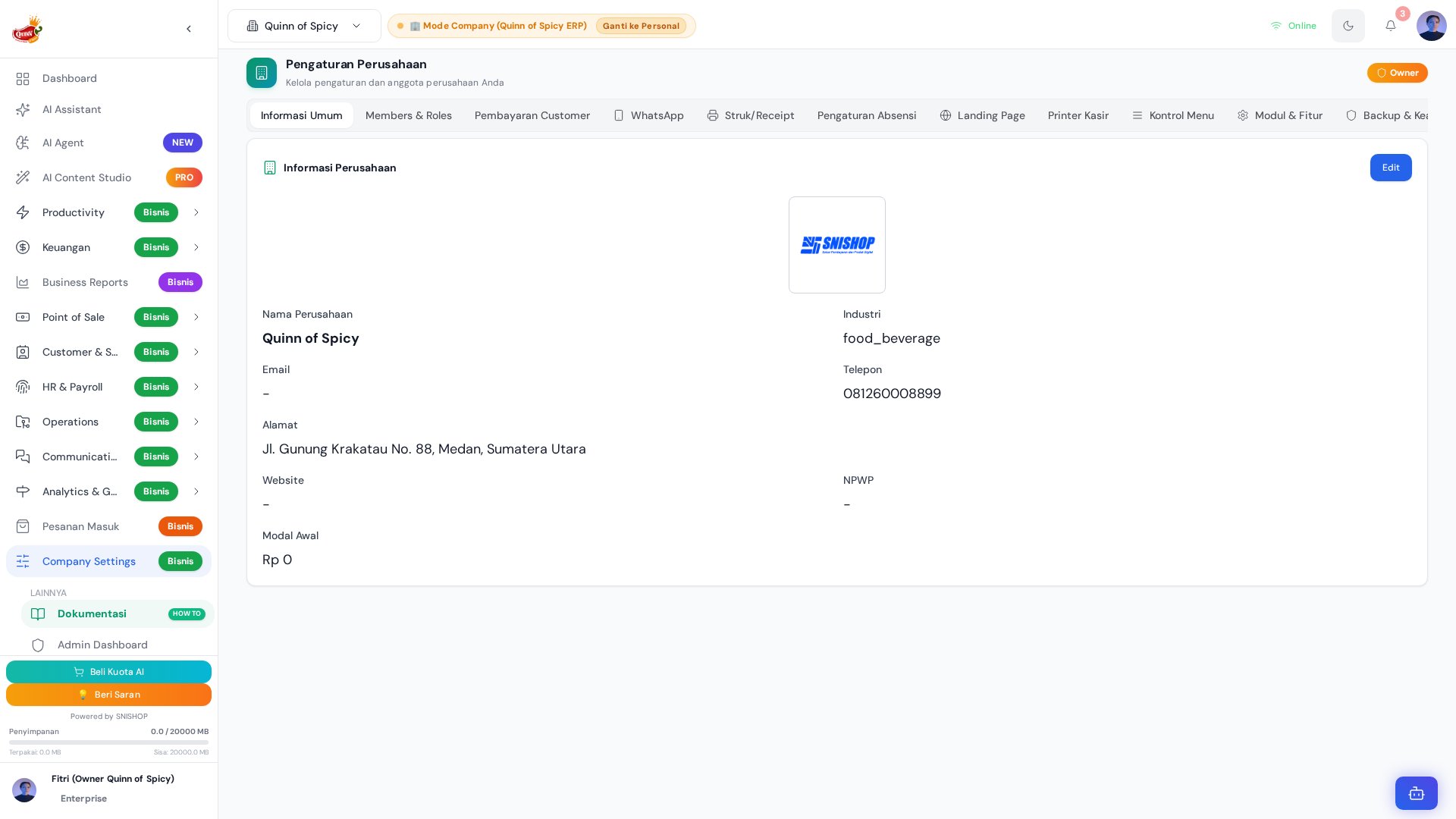Open notifications via the bell icon
Screen dimensions: 1456x819
click(x=1390, y=26)
